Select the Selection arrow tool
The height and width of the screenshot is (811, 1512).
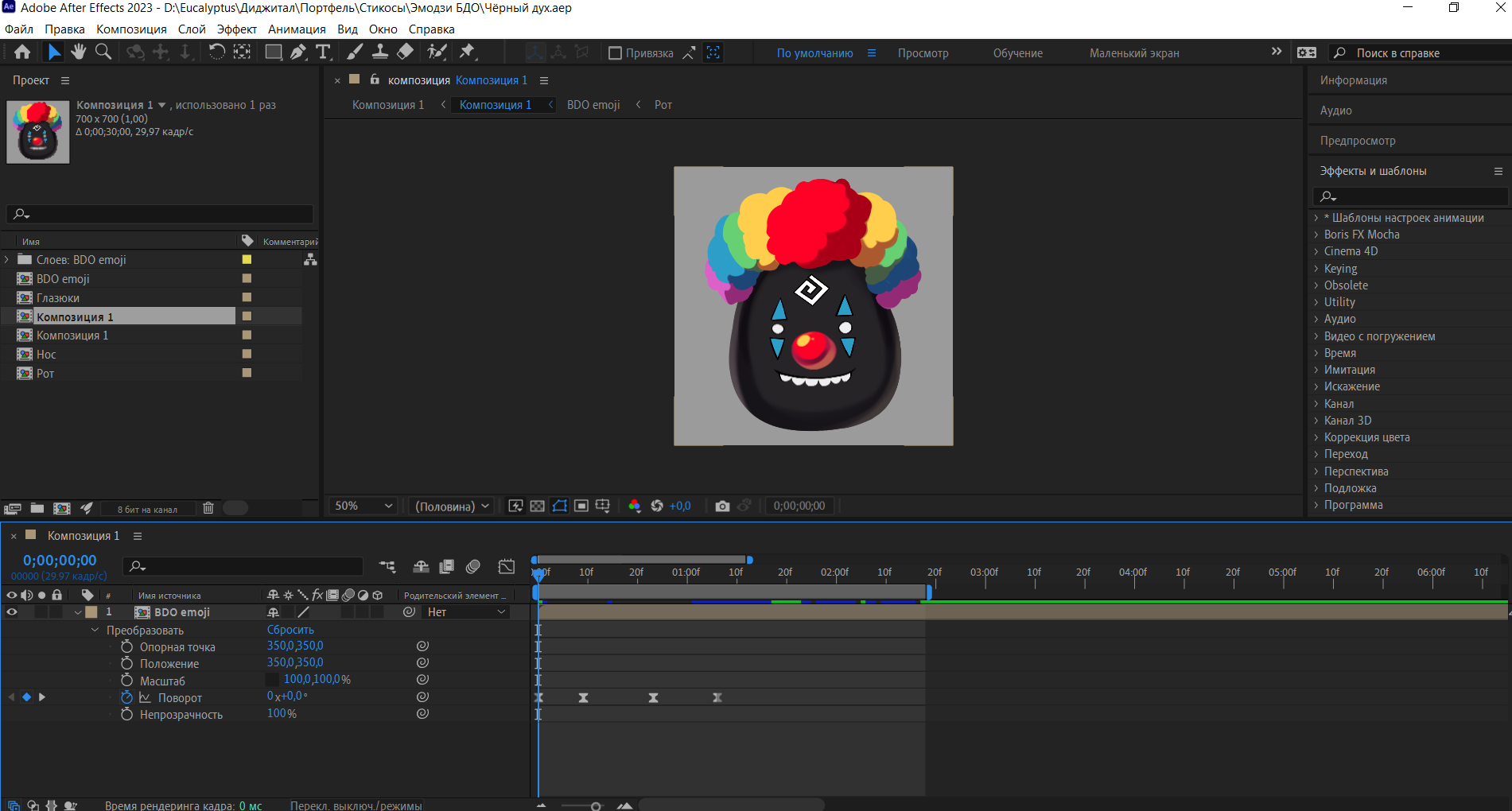53,52
